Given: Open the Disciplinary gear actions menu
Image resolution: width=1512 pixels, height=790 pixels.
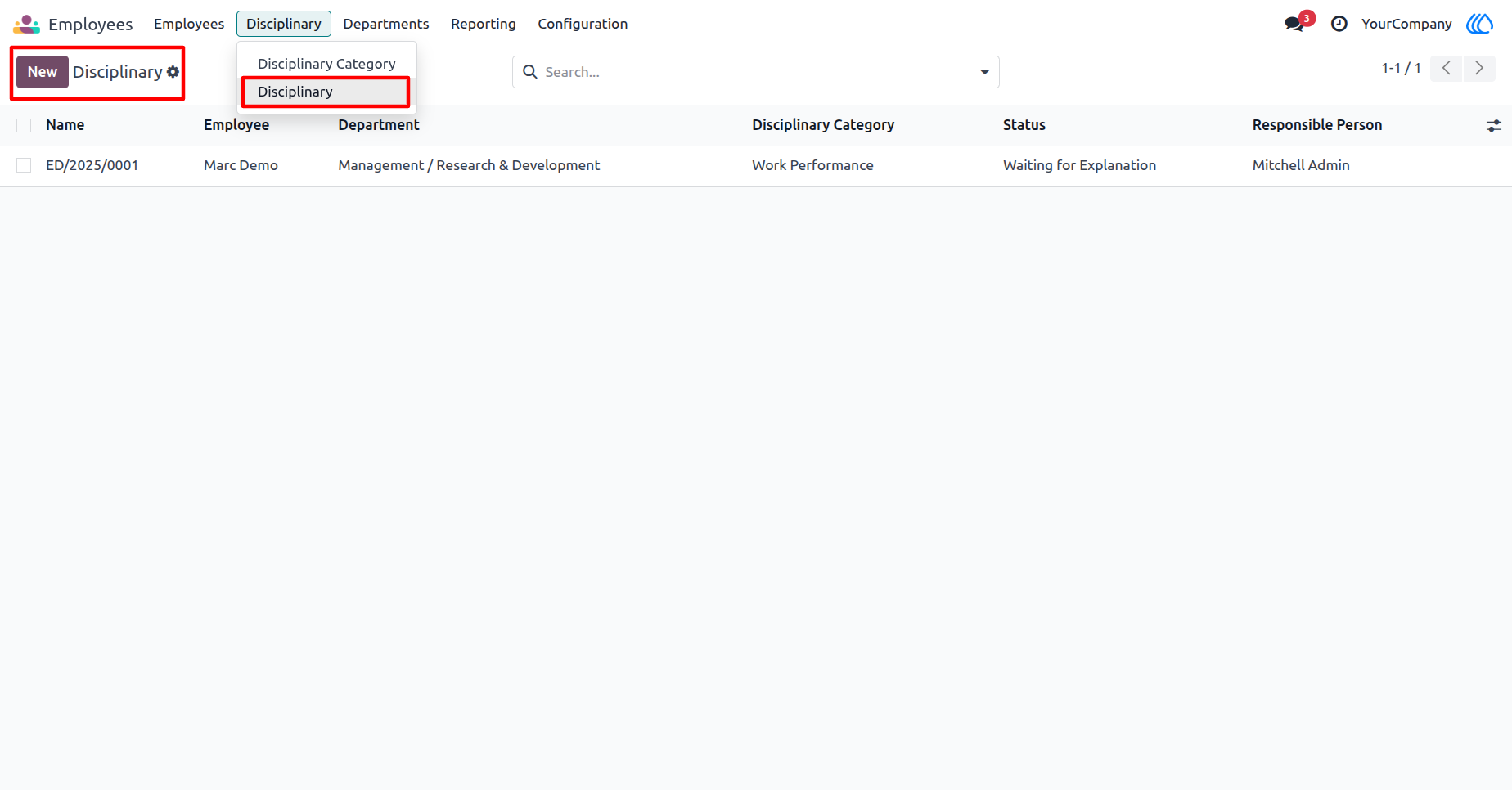Looking at the screenshot, I should (x=173, y=72).
